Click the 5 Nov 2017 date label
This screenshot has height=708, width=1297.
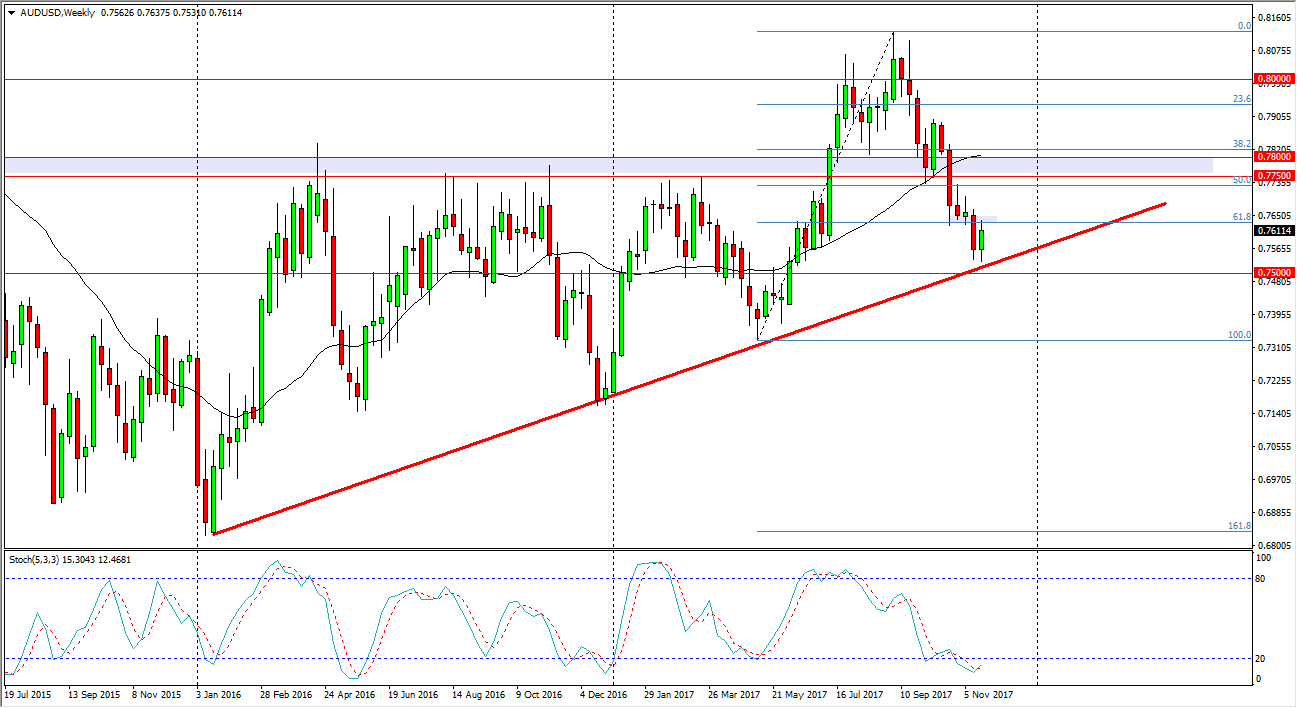click(x=988, y=692)
